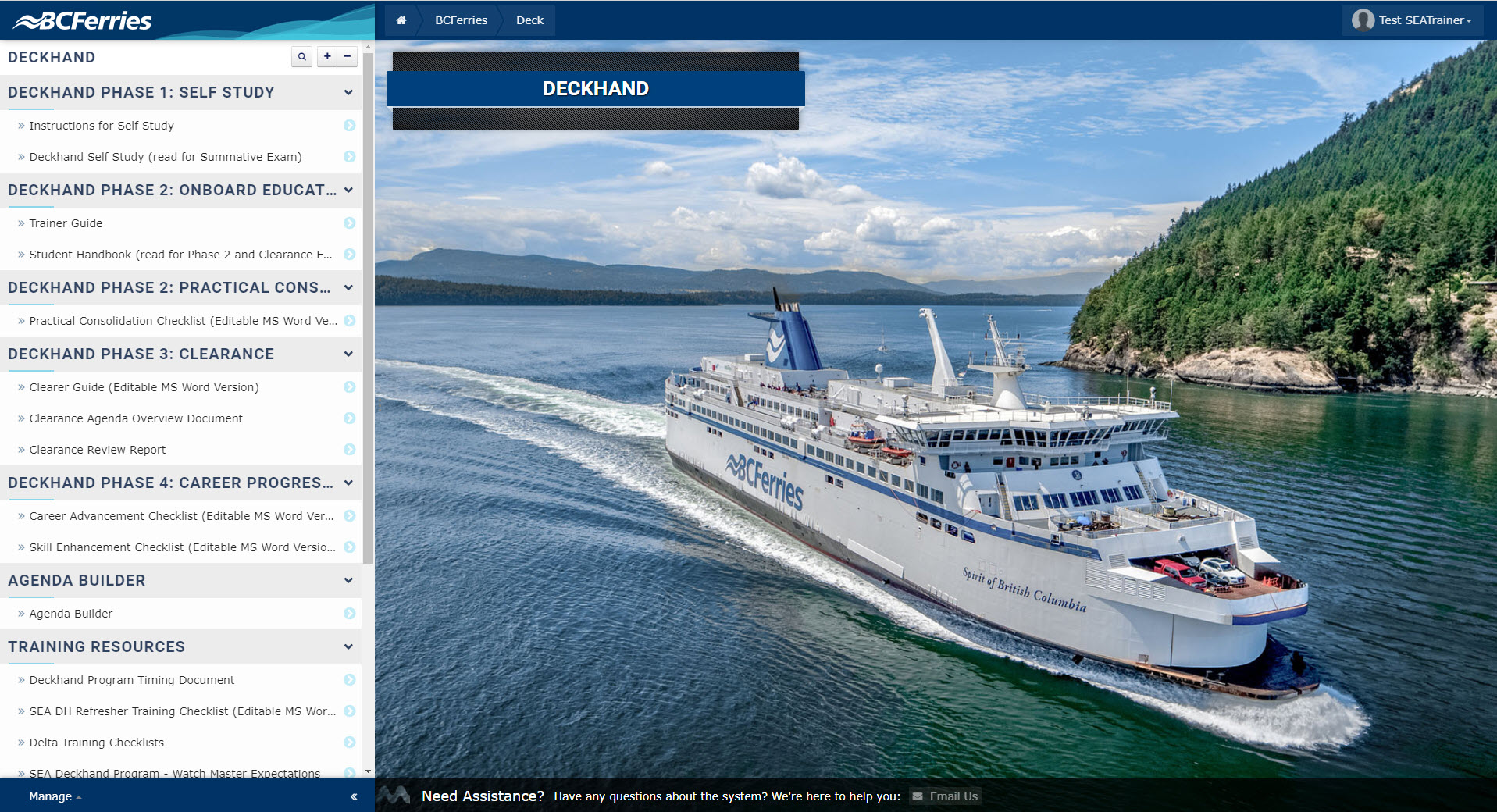Image resolution: width=1497 pixels, height=812 pixels.
Task: Click the user avatar icon
Action: [1363, 20]
